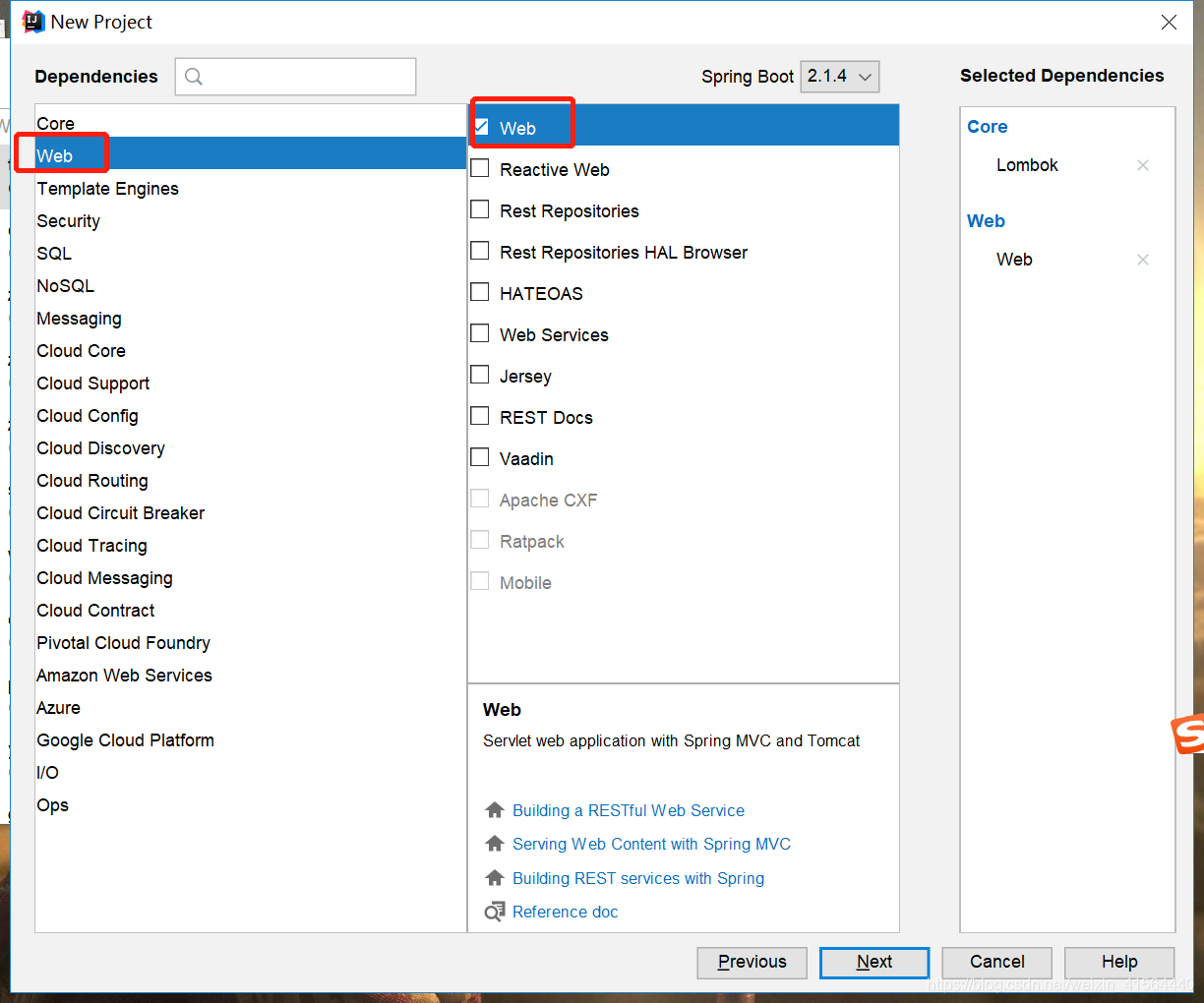Check the Web Services checkbox

point(480,333)
